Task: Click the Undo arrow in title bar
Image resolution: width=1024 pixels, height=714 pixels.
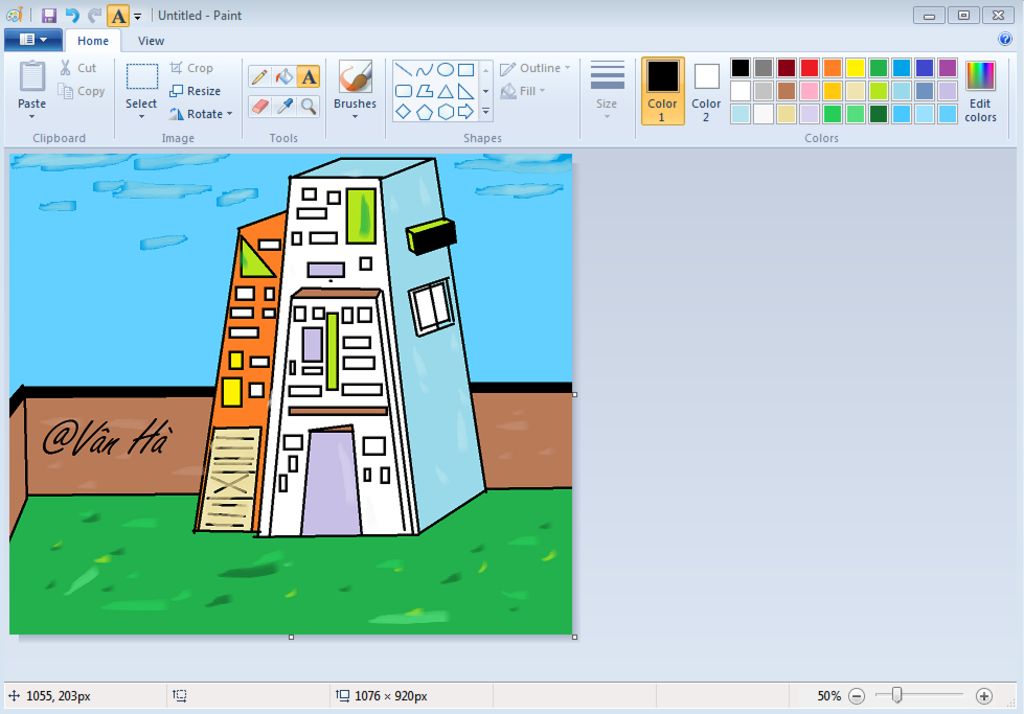Action: 72,15
